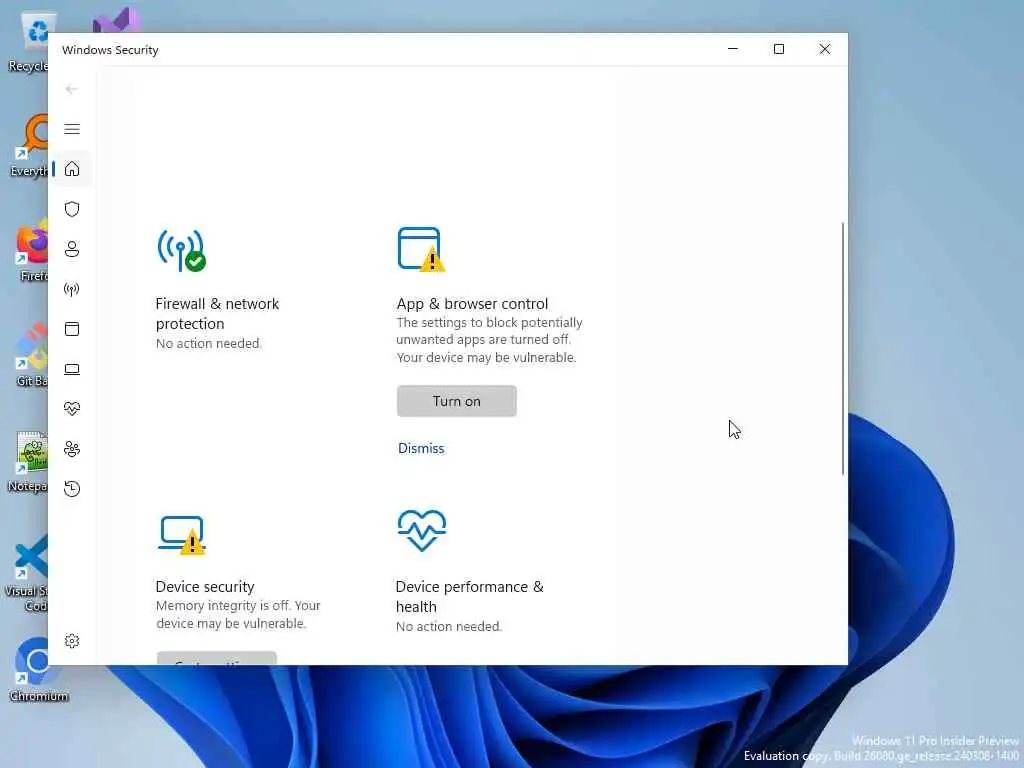This screenshot has width=1024, height=768.
Task: Maximize the Windows Security window
Action: (x=778, y=49)
